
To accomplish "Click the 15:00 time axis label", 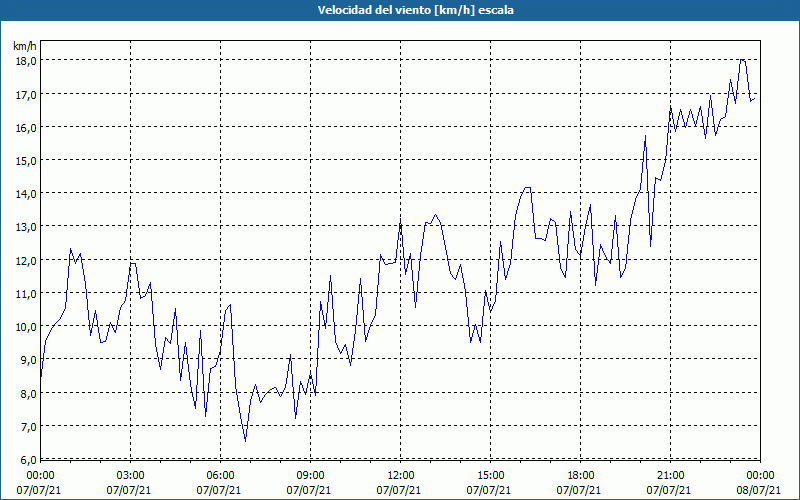I will tap(491, 476).
